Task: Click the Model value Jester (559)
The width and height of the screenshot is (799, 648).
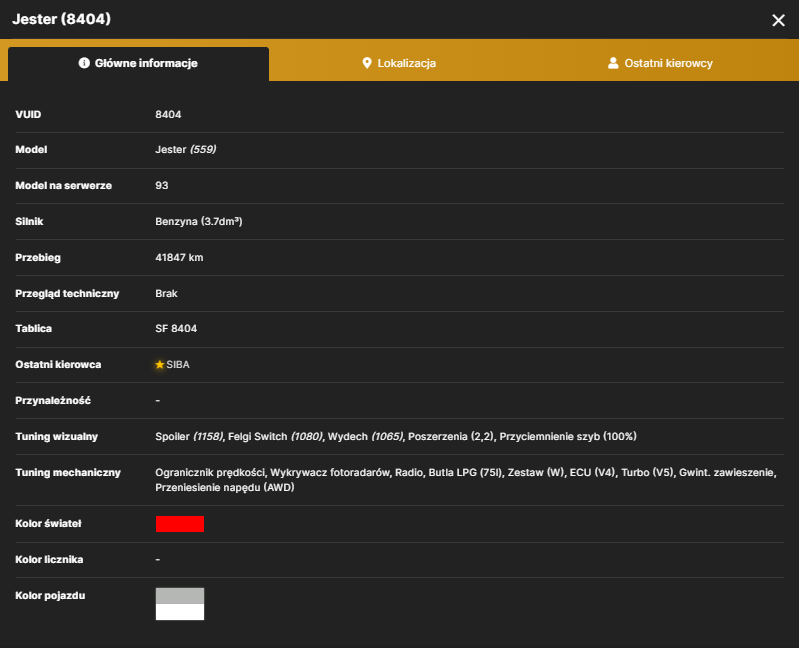Action: pos(185,150)
